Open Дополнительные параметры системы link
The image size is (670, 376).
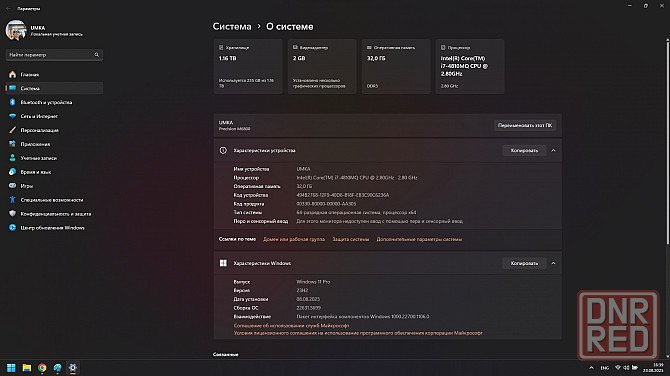(419, 239)
